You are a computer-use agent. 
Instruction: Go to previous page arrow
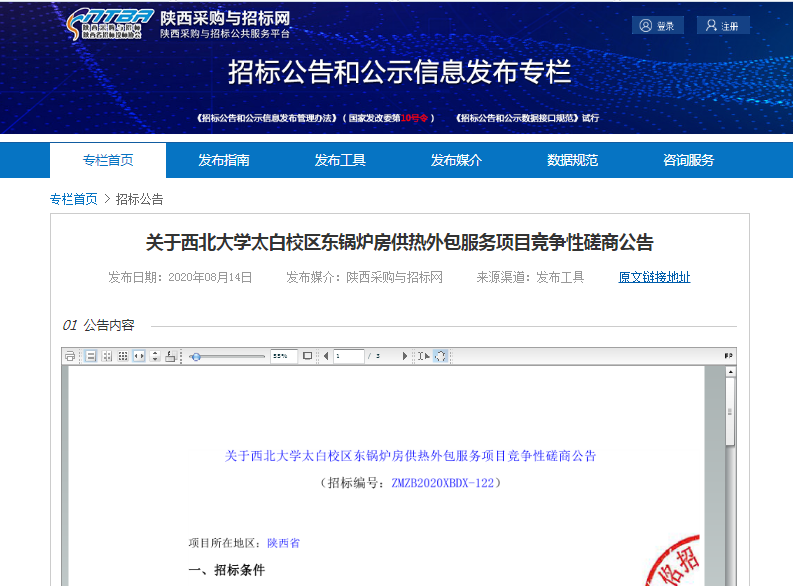pyautogui.click(x=325, y=356)
